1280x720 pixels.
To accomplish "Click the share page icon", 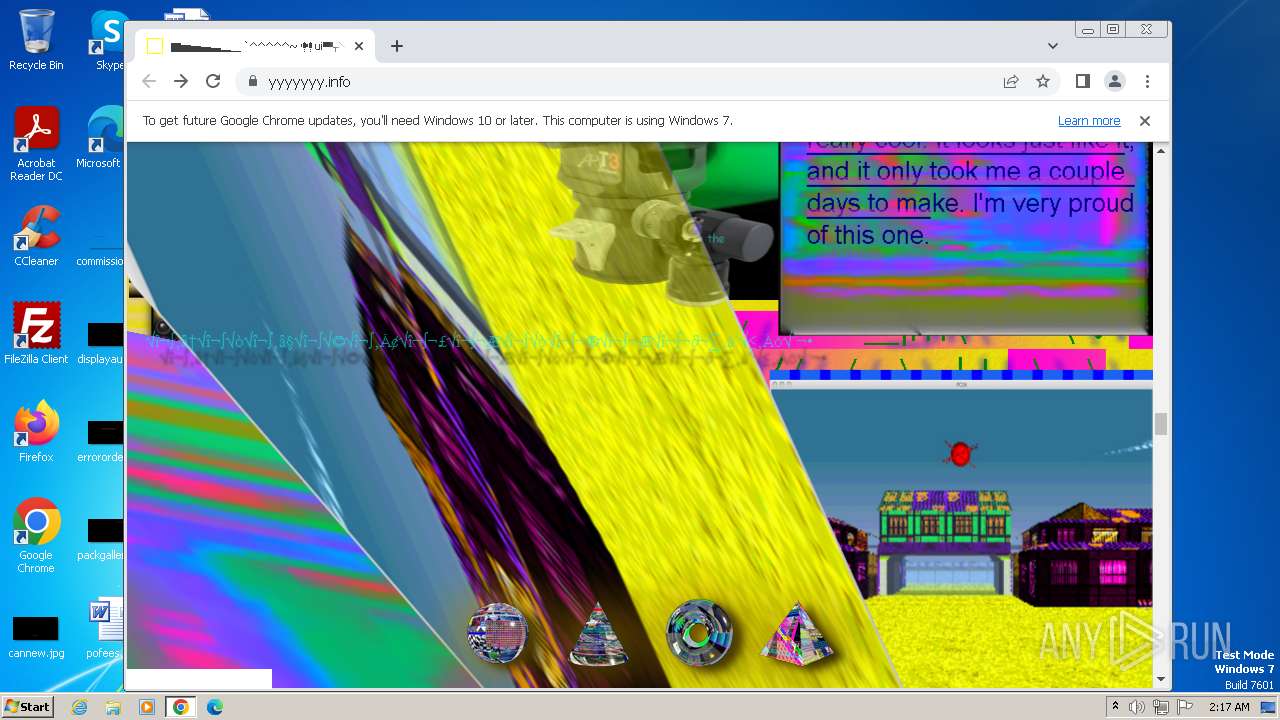I will click(x=1011, y=82).
